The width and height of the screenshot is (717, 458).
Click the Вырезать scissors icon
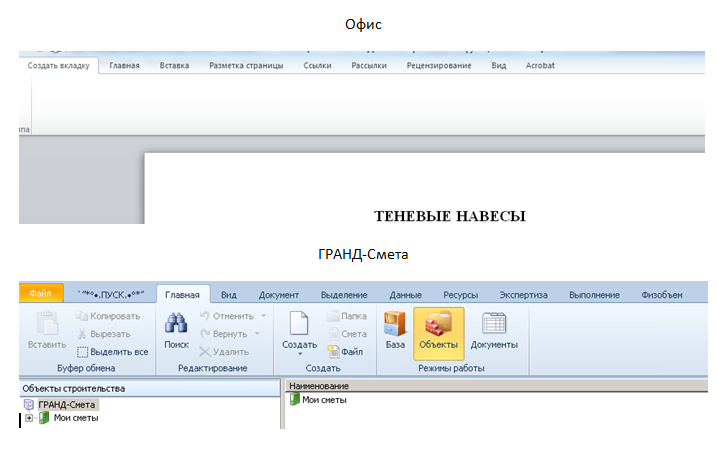pos(81,334)
